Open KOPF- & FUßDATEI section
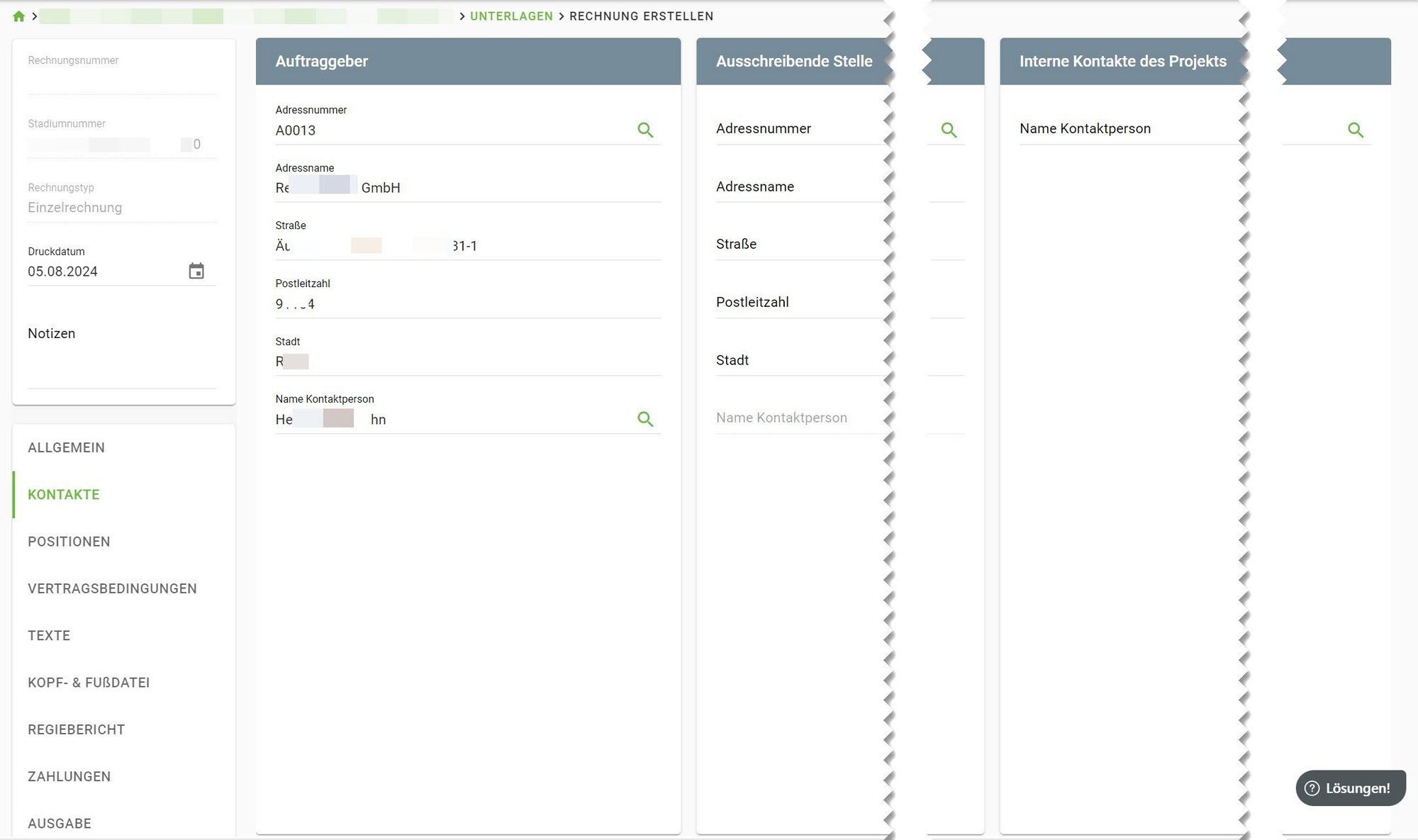Viewport: 1418px width, 840px height. tap(89, 683)
